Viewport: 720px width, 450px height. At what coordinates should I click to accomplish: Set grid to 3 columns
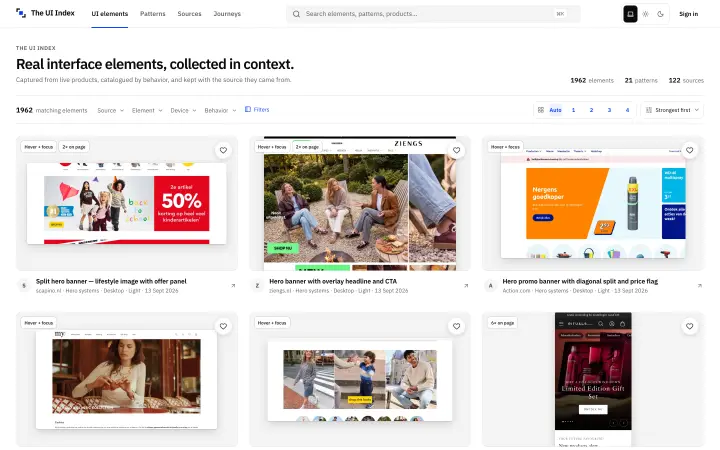tap(609, 110)
